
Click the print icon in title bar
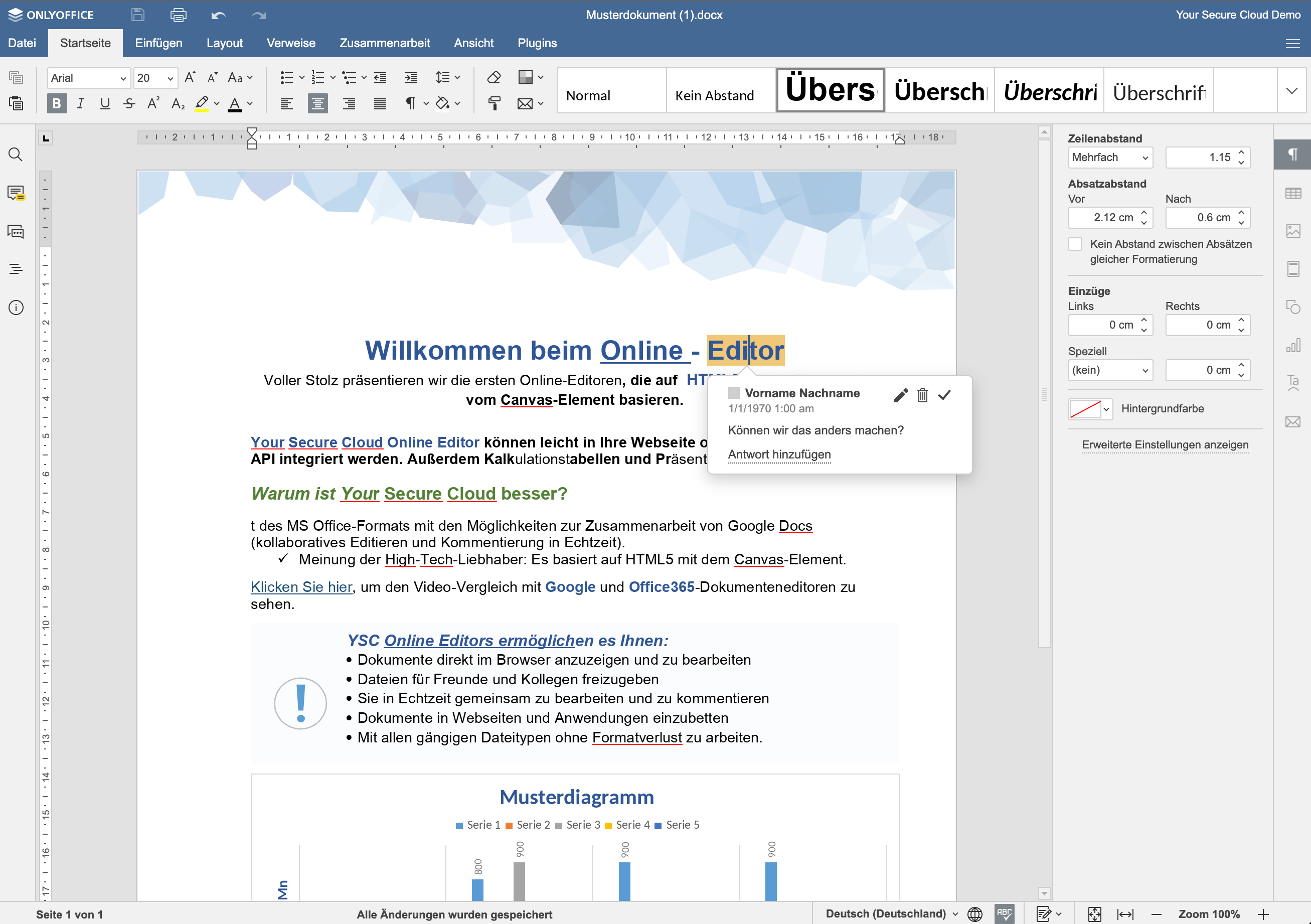[x=178, y=15]
